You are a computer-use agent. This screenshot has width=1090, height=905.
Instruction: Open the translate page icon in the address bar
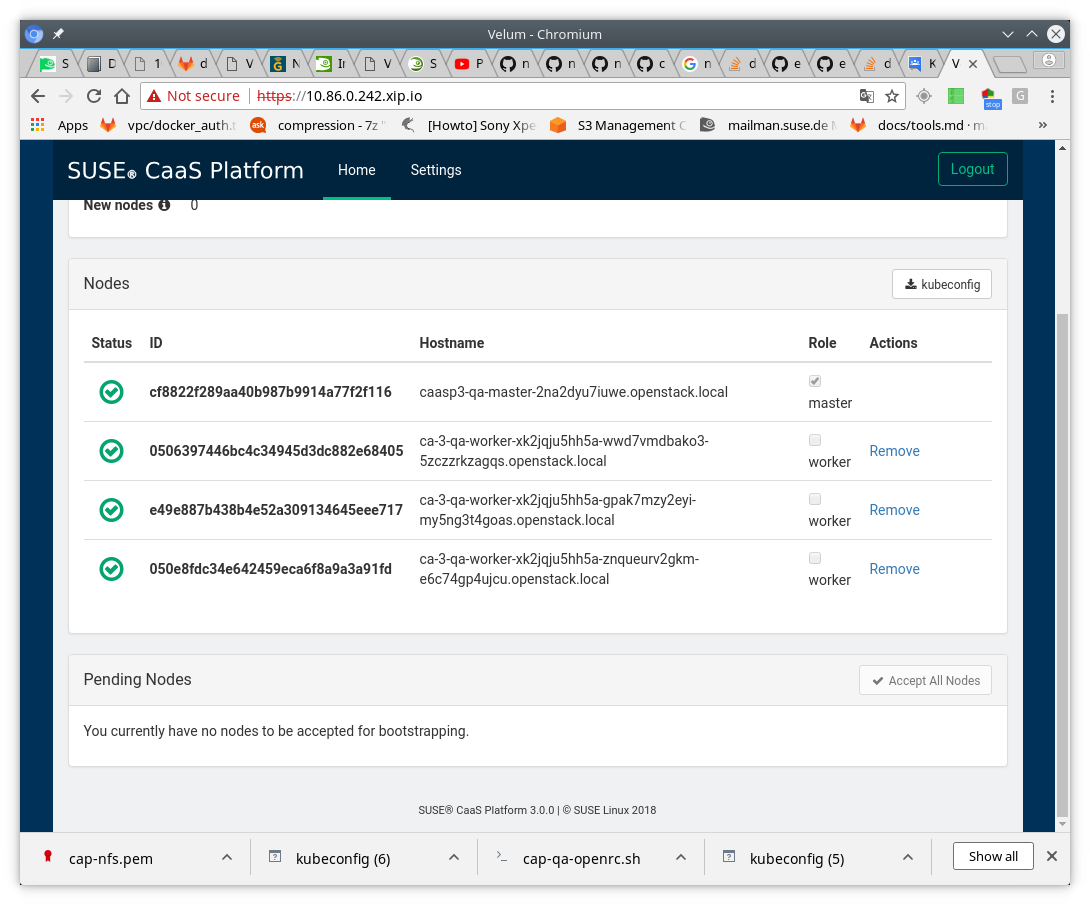[867, 96]
